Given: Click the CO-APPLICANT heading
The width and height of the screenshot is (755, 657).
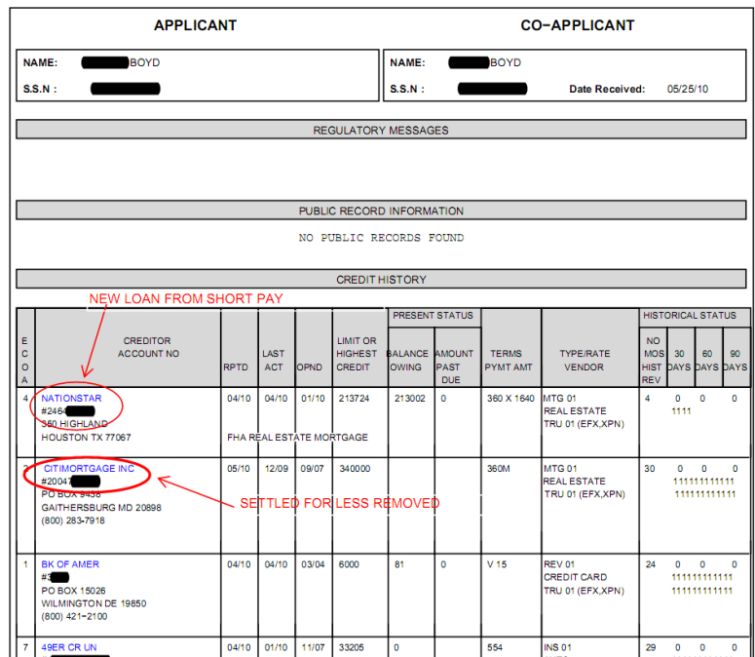Looking at the screenshot, I should (x=577, y=25).
